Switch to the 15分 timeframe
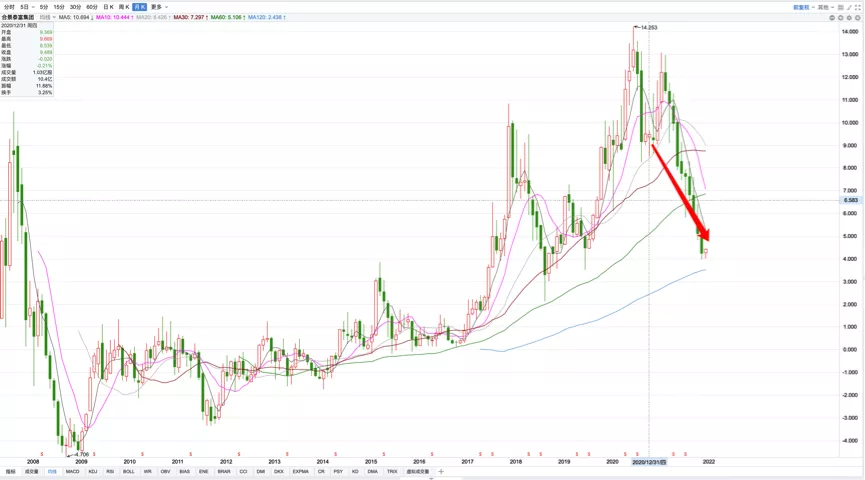The height and width of the screenshot is (480, 865). click(59, 7)
